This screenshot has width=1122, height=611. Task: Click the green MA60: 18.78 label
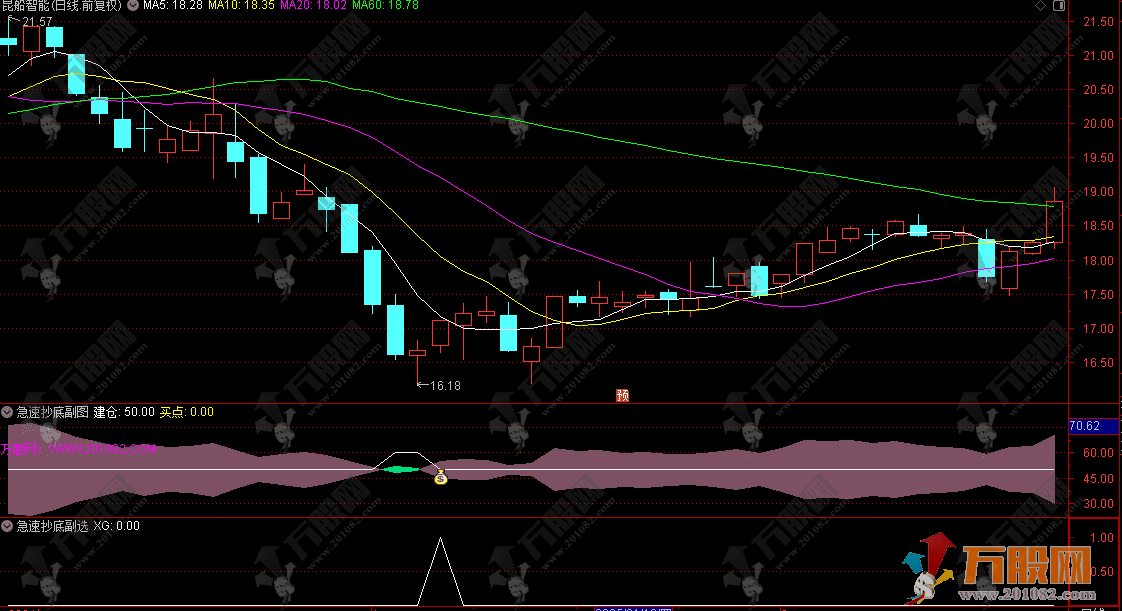[386, 6]
